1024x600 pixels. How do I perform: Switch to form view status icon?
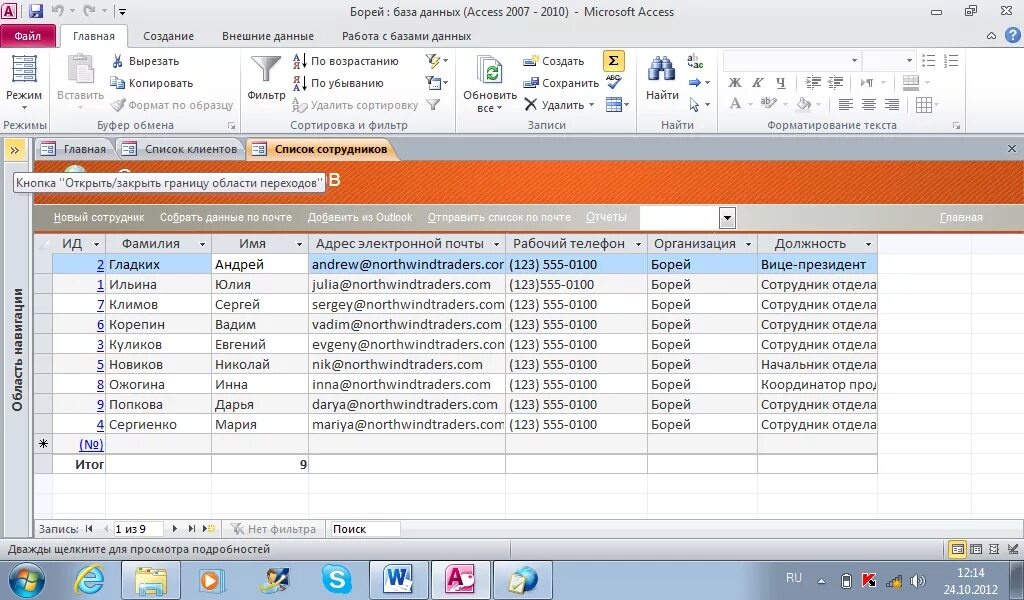(957, 549)
